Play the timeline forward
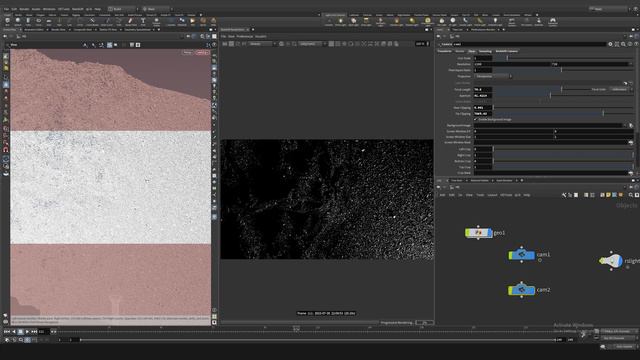This screenshot has height=360, width=640. coord(27,332)
